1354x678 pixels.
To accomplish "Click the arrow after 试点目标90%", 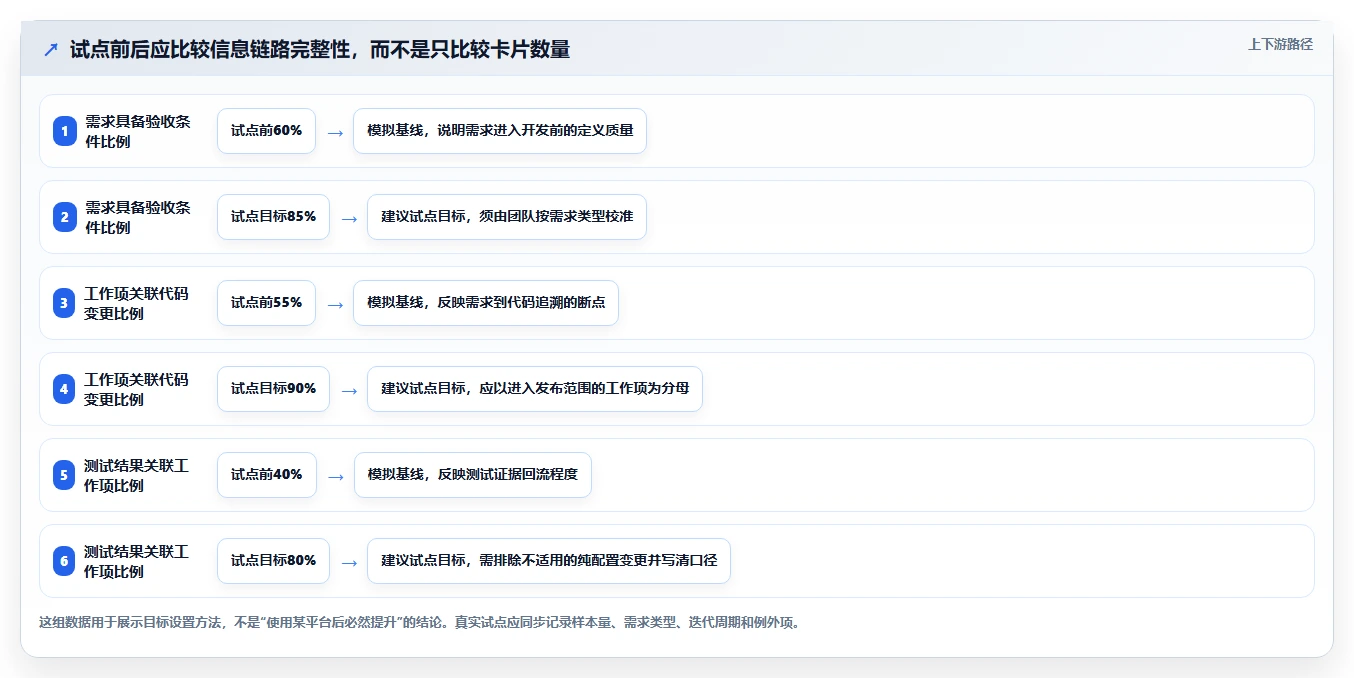I will coord(349,390).
